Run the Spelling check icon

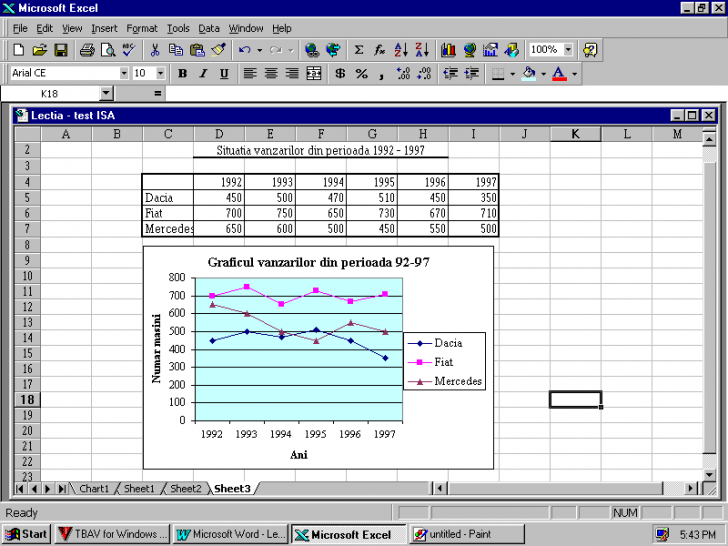click(129, 50)
